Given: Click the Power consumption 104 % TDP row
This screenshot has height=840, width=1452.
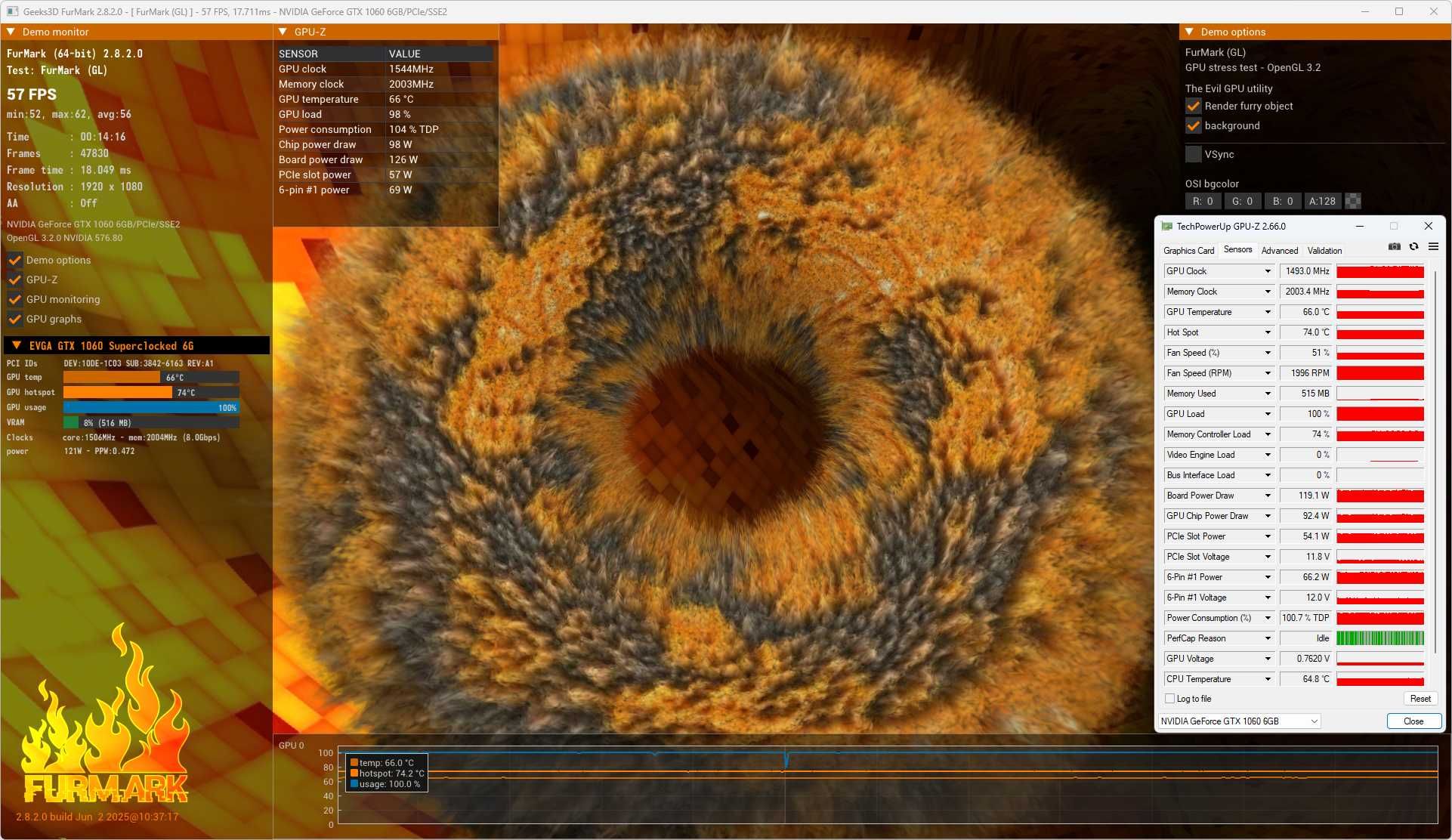Looking at the screenshot, I should pyautogui.click(x=385, y=129).
